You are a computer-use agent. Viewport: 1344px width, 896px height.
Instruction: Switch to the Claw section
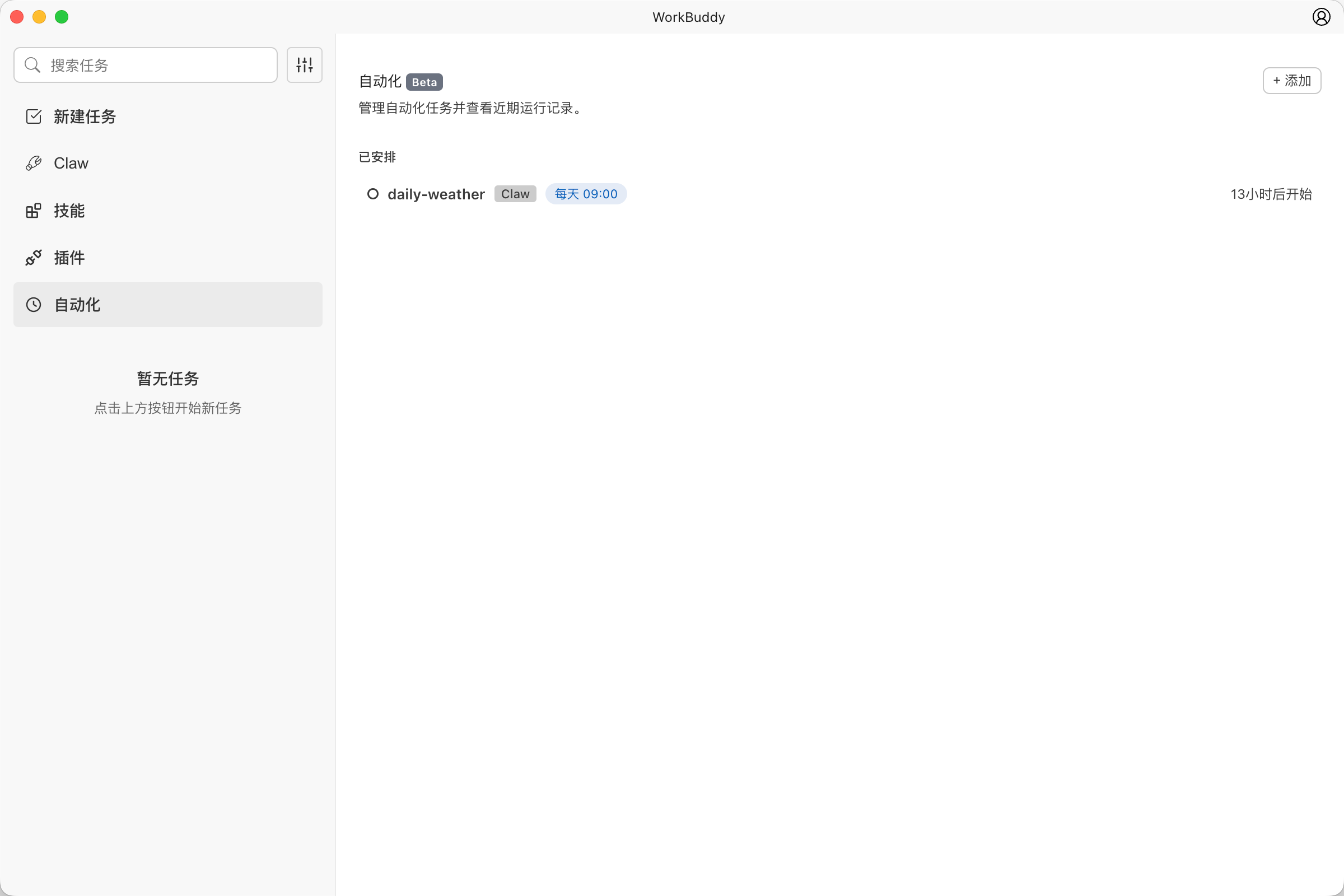71,163
